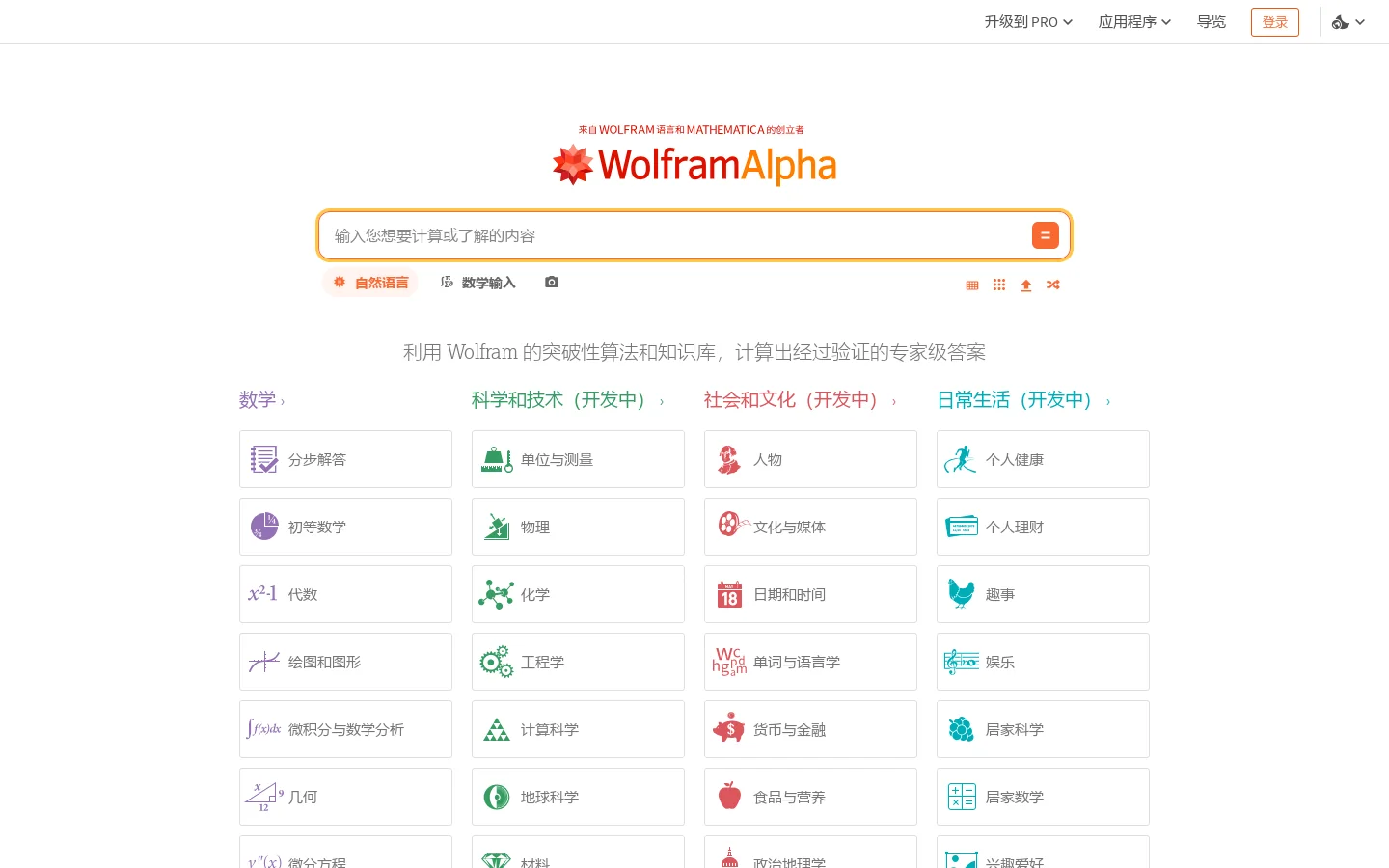Click the 食品与营养 apple icon

click(729, 796)
